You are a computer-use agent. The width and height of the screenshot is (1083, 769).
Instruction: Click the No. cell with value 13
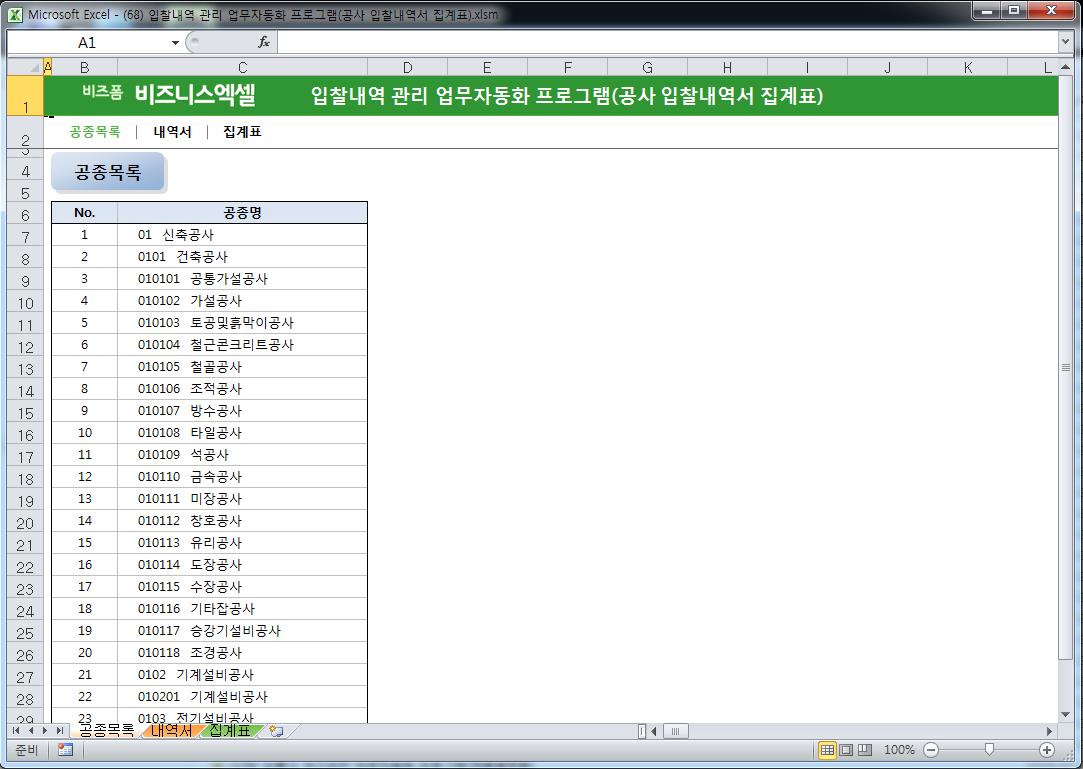click(84, 499)
